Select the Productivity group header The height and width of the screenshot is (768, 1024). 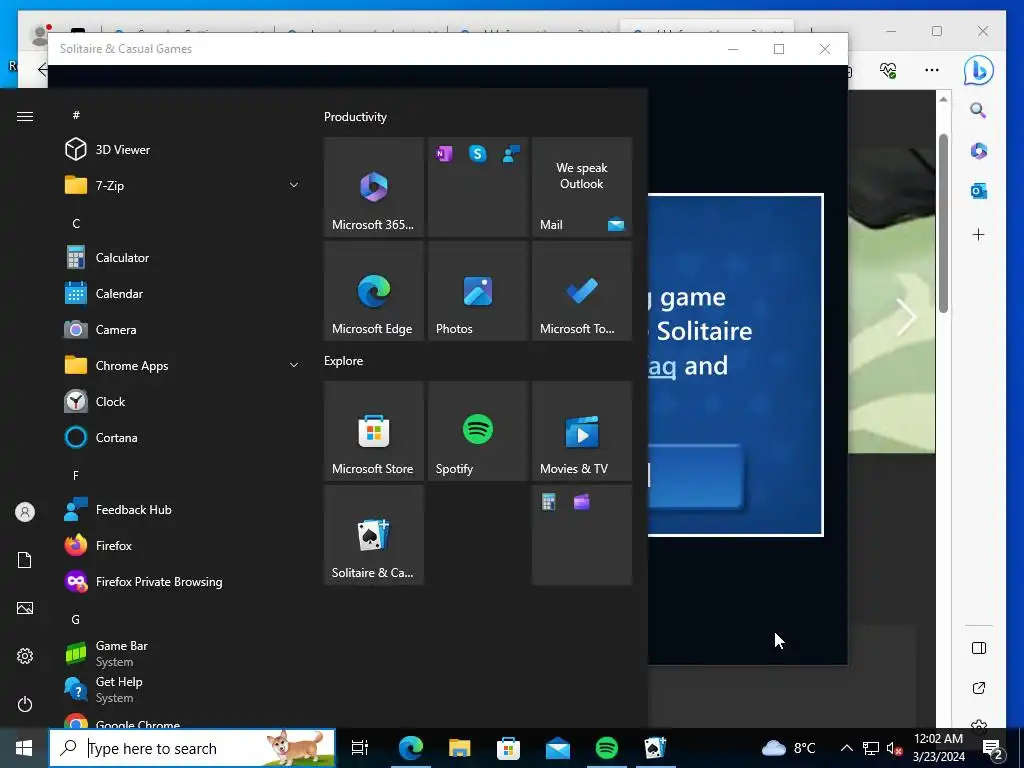(355, 117)
